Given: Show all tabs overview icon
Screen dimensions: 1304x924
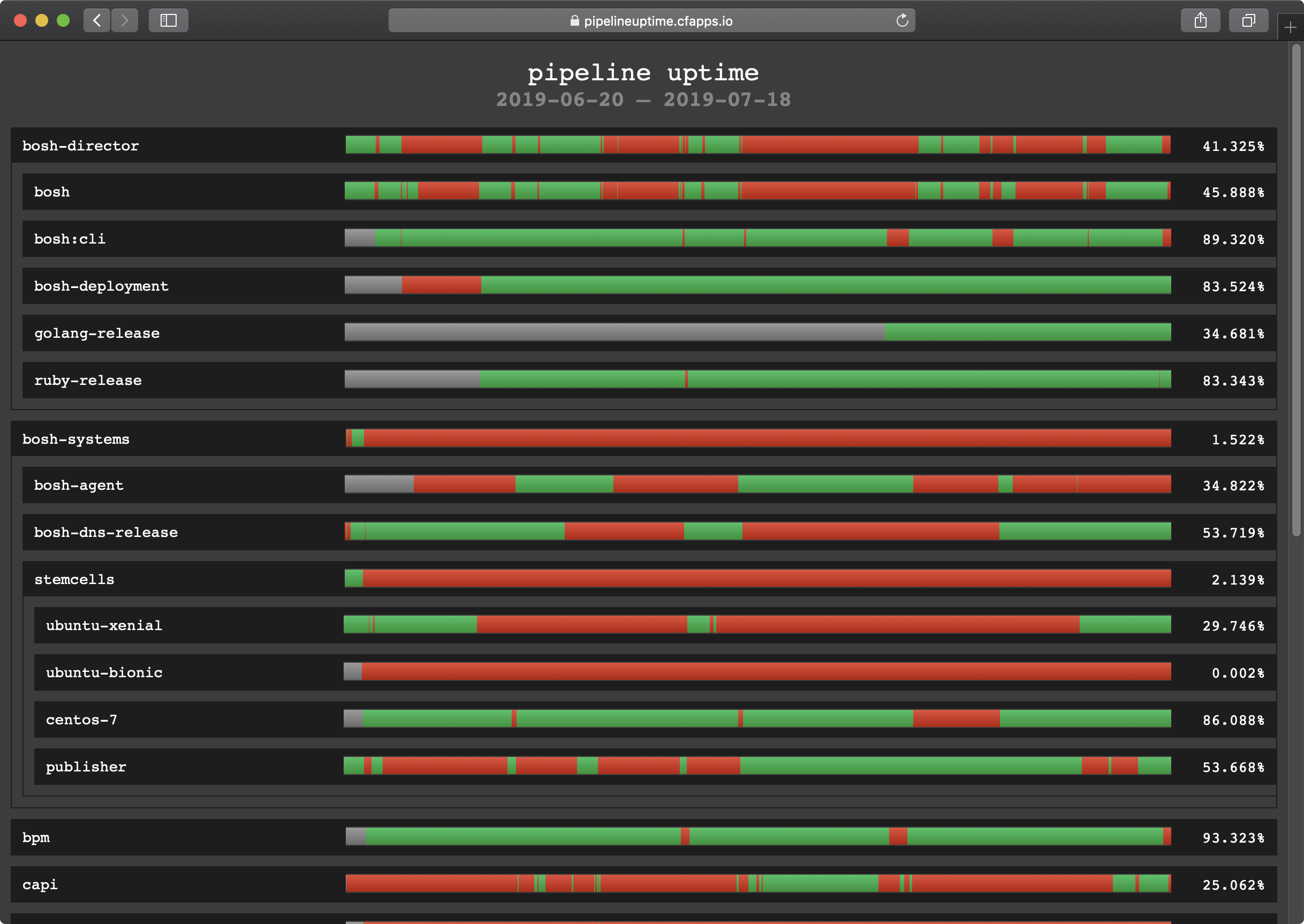Looking at the screenshot, I should [1248, 21].
